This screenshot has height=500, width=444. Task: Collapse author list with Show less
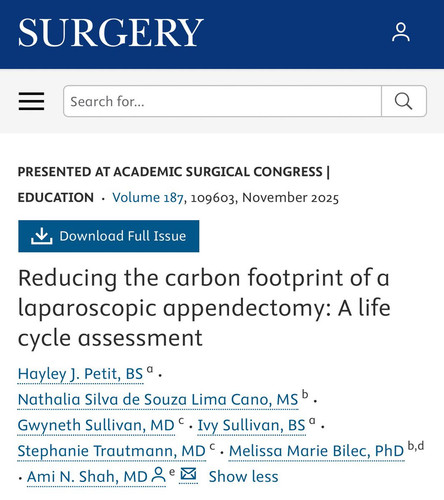[243, 476]
